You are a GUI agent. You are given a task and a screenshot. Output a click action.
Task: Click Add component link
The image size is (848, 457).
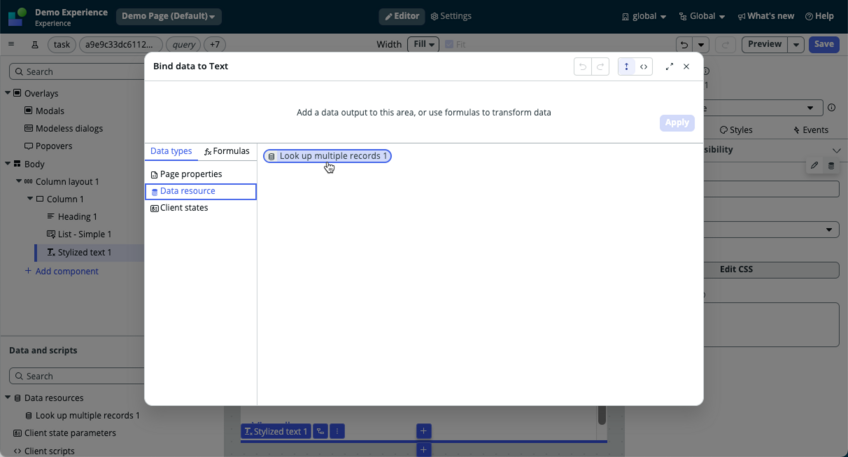pos(62,271)
